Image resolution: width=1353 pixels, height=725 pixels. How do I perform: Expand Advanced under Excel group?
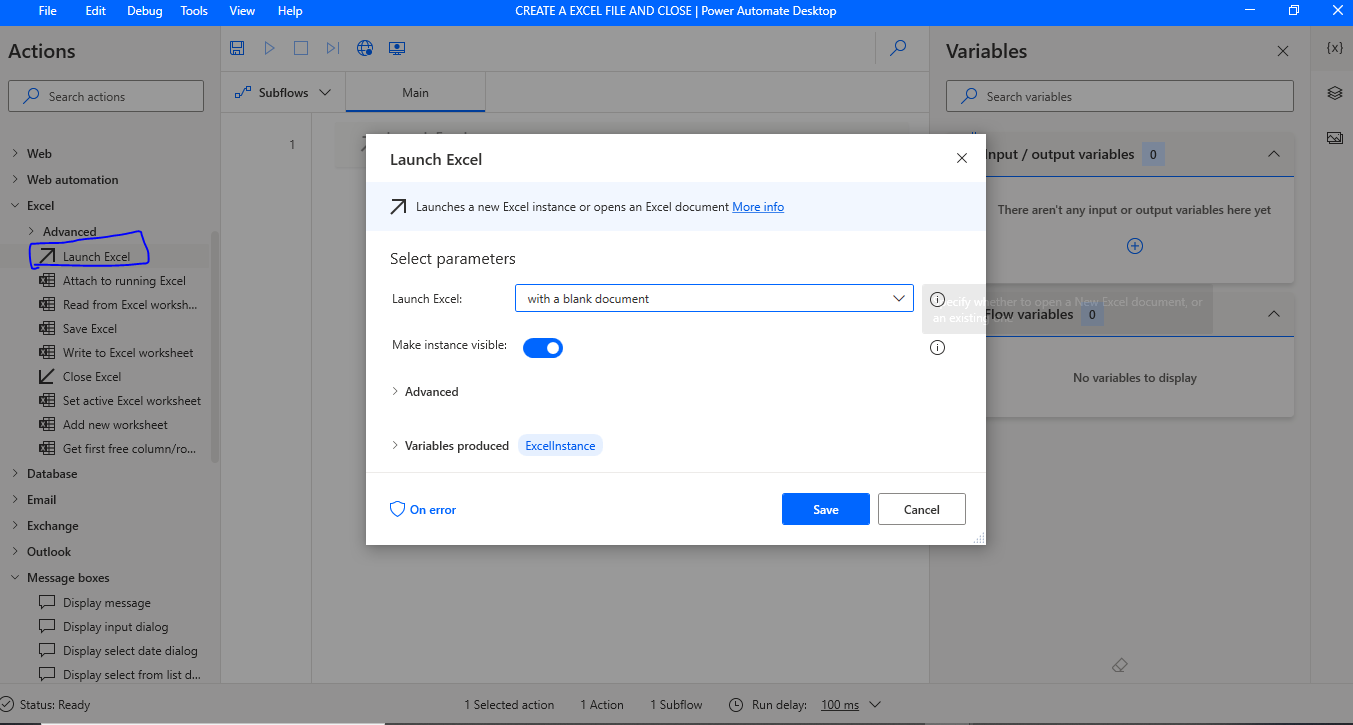pos(31,232)
